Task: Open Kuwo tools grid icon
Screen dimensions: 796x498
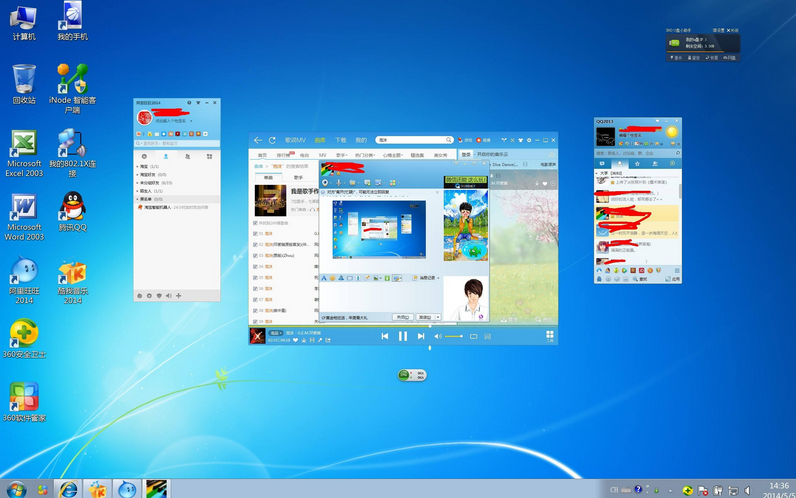Action: tap(549, 335)
